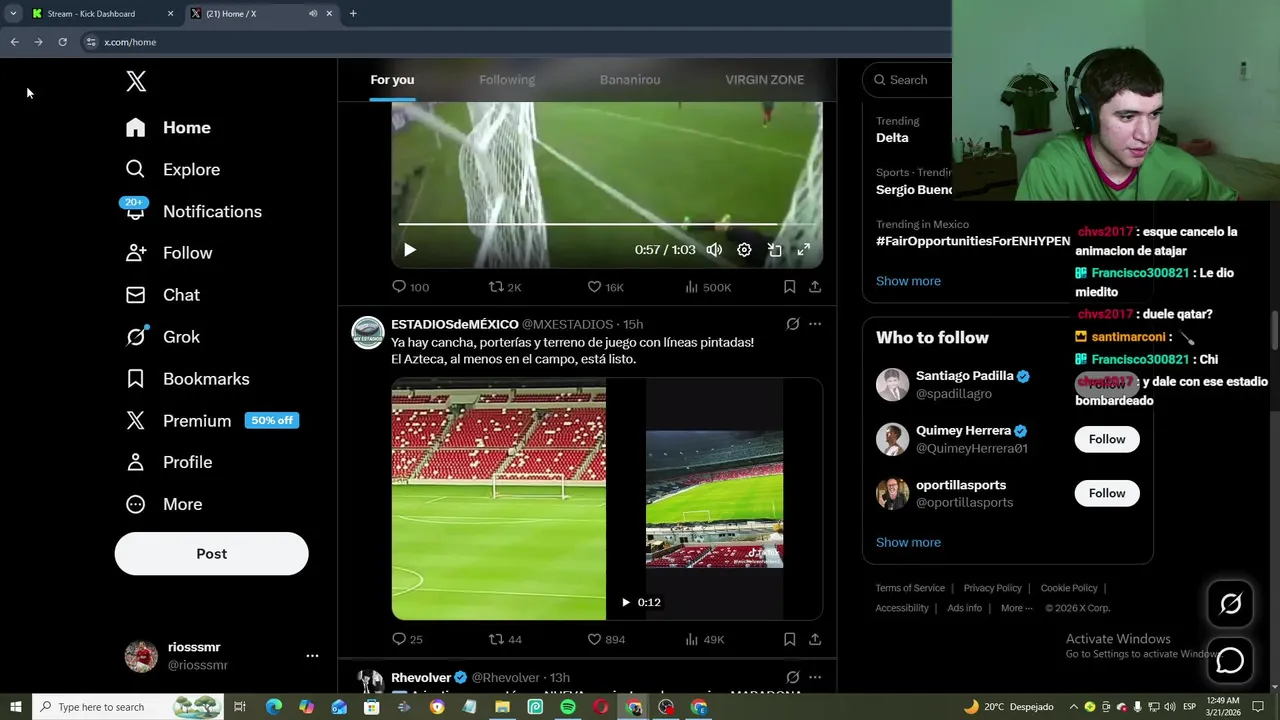Open more options on the ESTADIOSdeMÉXICO post
This screenshot has height=720, width=1280.
[815, 324]
